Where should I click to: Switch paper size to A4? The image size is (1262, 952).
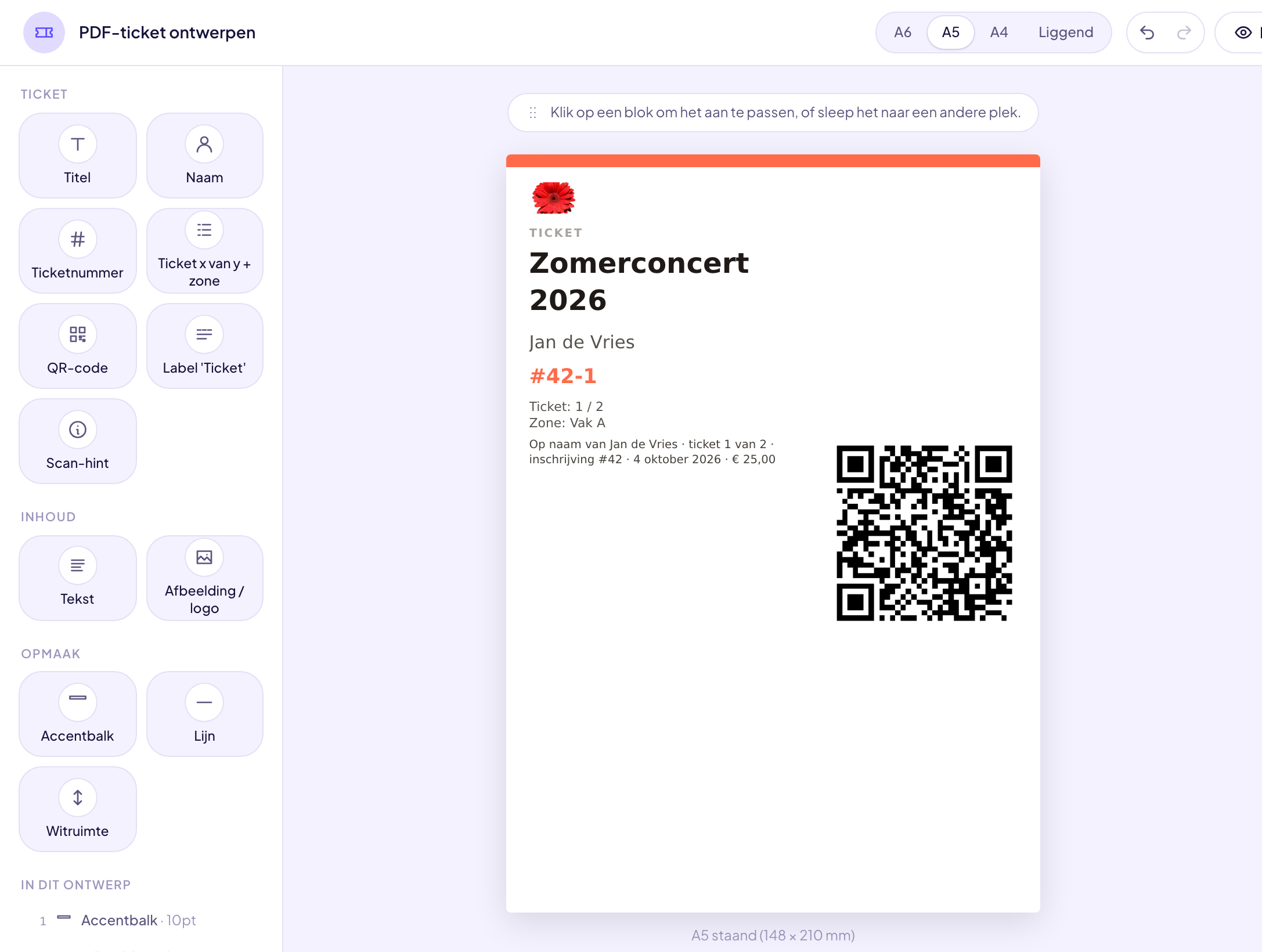click(998, 33)
